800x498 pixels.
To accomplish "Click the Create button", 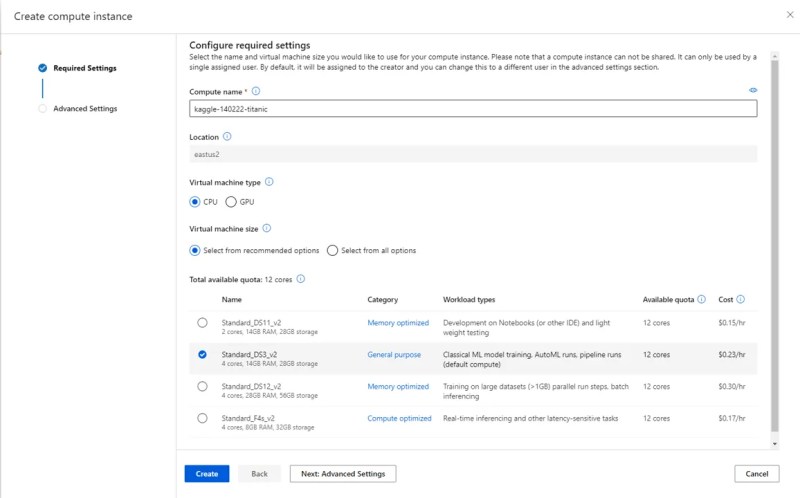I will [x=207, y=474].
